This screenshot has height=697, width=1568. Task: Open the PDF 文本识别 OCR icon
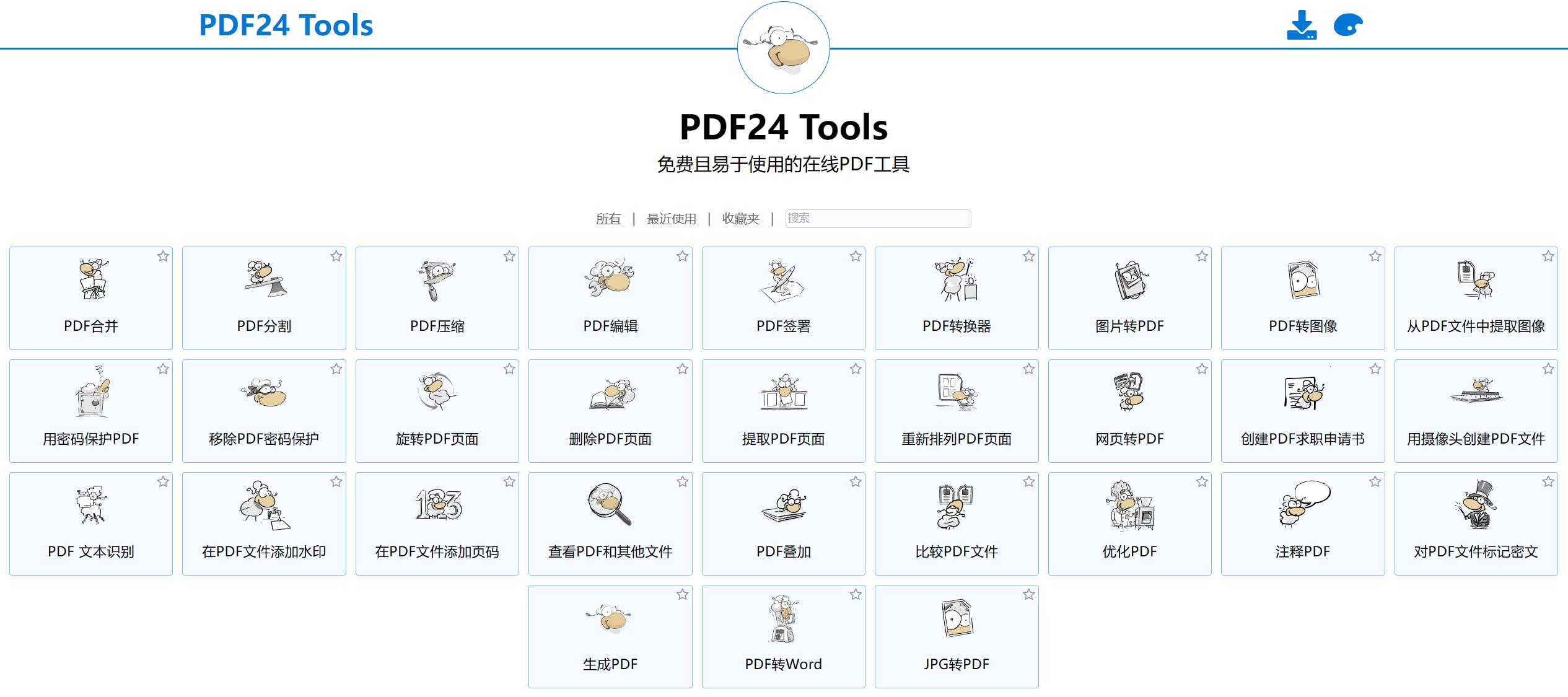click(92, 505)
